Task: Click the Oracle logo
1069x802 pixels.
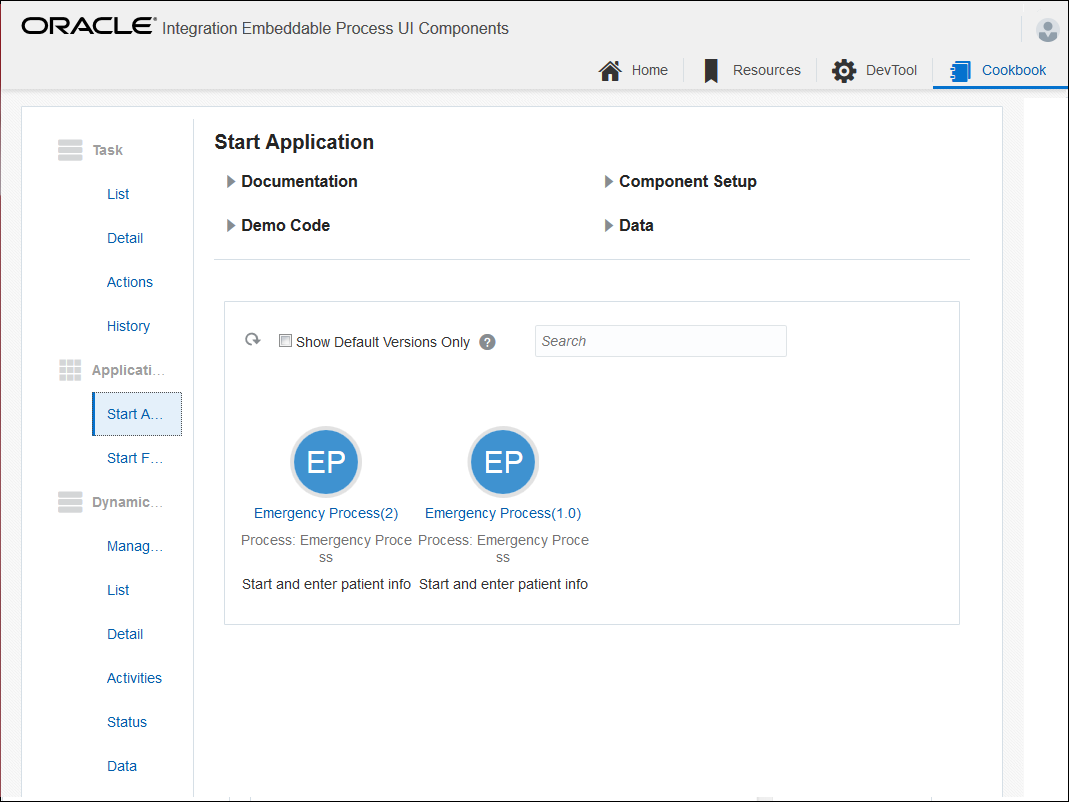Action: point(89,26)
